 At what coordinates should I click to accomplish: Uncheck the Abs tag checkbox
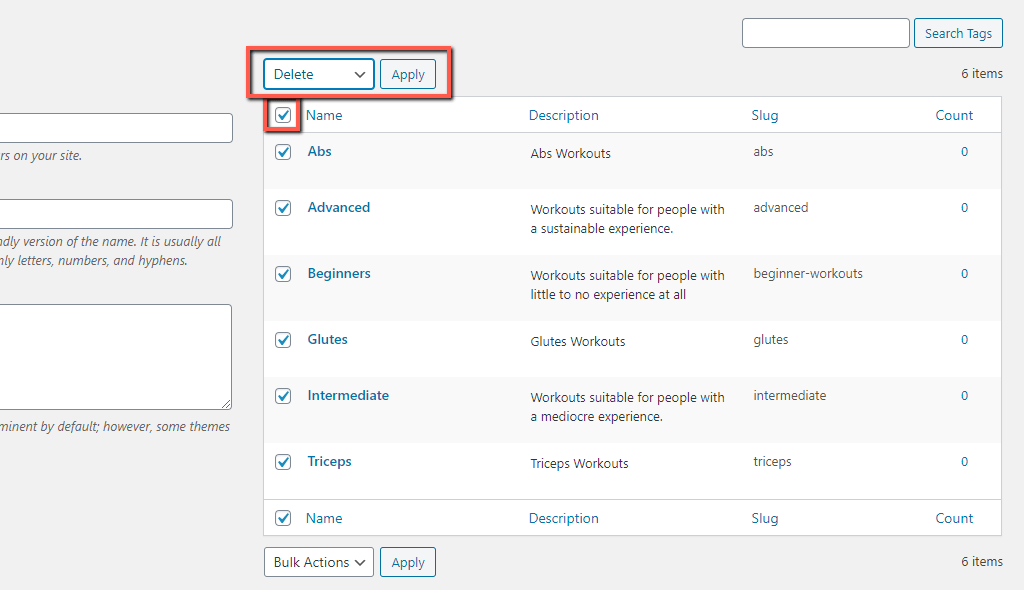[283, 152]
